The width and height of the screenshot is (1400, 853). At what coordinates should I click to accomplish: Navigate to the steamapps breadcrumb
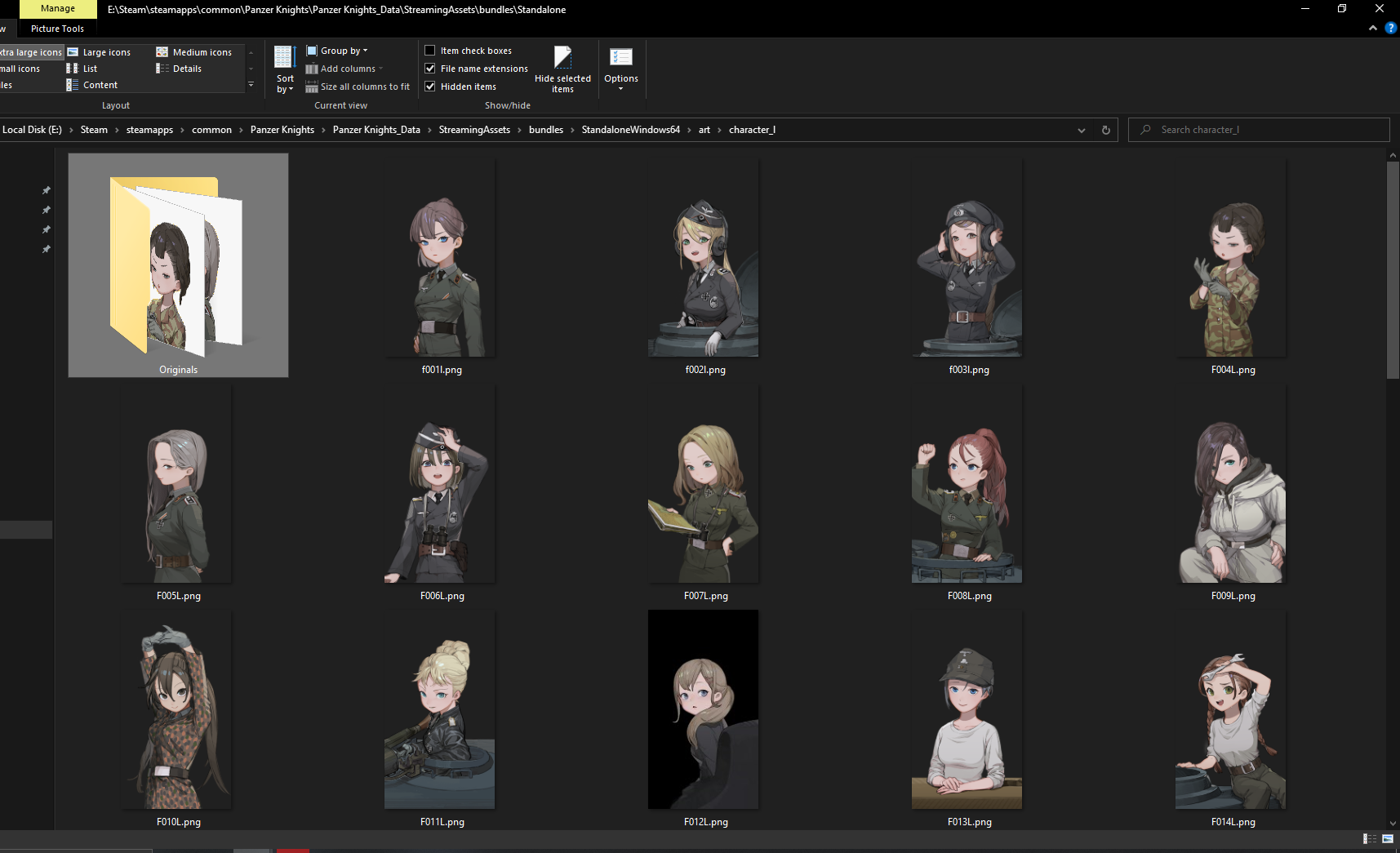[149, 130]
